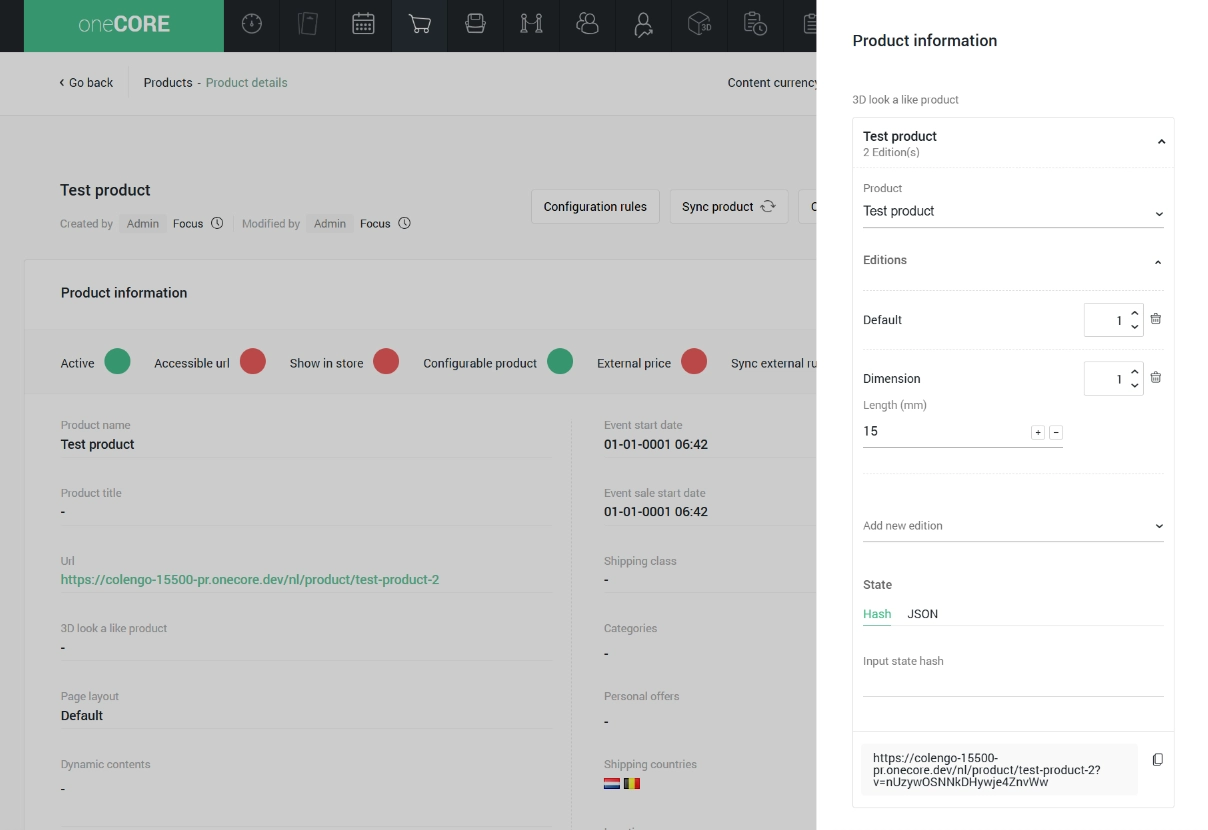1208x830 pixels.
Task: Click the Product details breadcrumb
Action: (x=246, y=83)
